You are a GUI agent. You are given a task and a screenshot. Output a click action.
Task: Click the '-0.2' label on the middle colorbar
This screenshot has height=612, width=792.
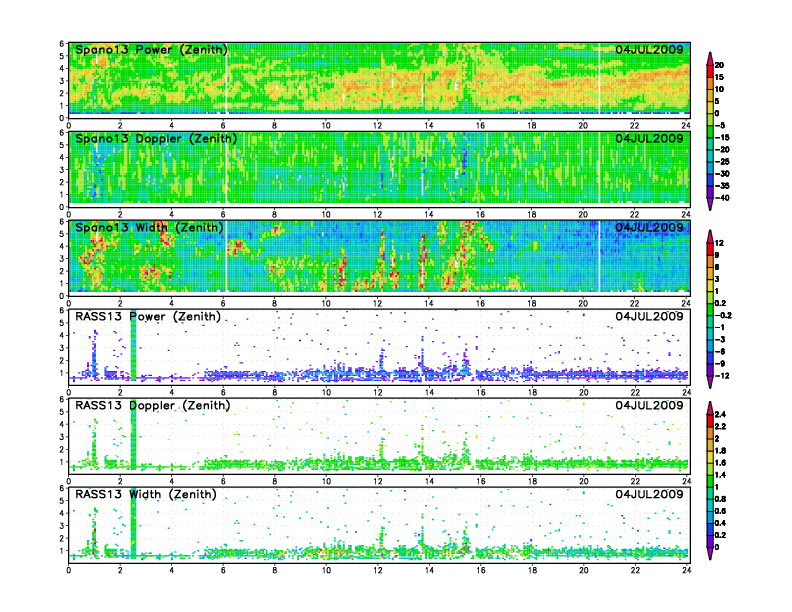pos(723,316)
